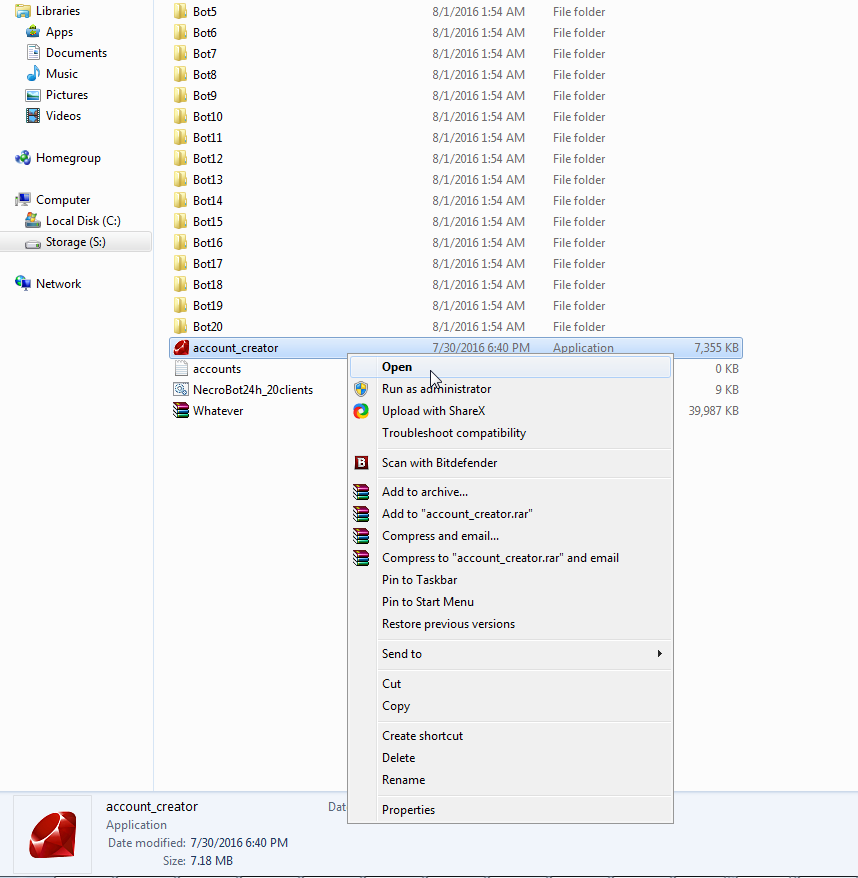Viewport: 858px width, 878px height.
Task: Select the Bot12 folder icon
Action: coord(180,158)
